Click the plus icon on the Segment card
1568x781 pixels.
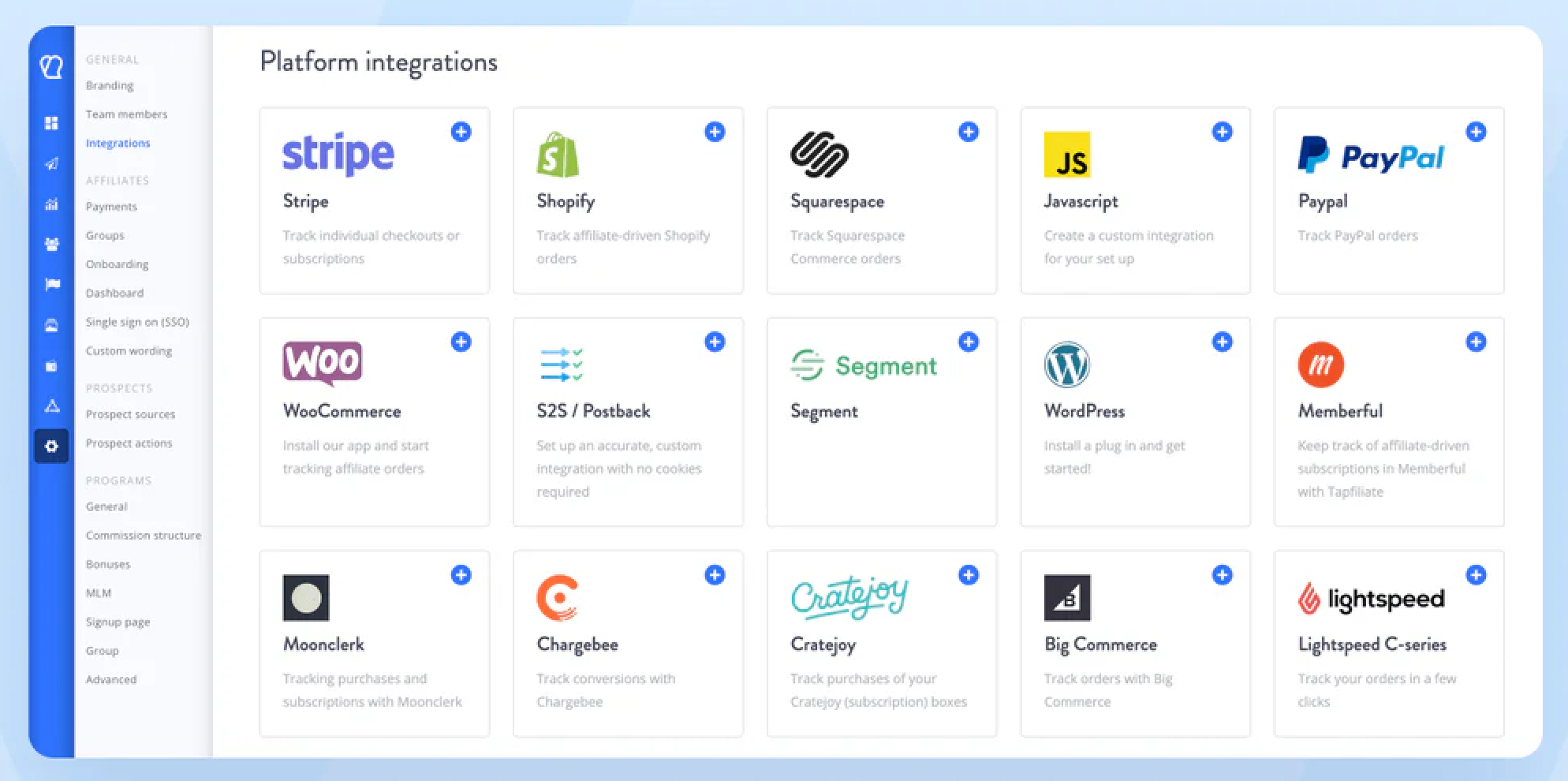(x=969, y=342)
